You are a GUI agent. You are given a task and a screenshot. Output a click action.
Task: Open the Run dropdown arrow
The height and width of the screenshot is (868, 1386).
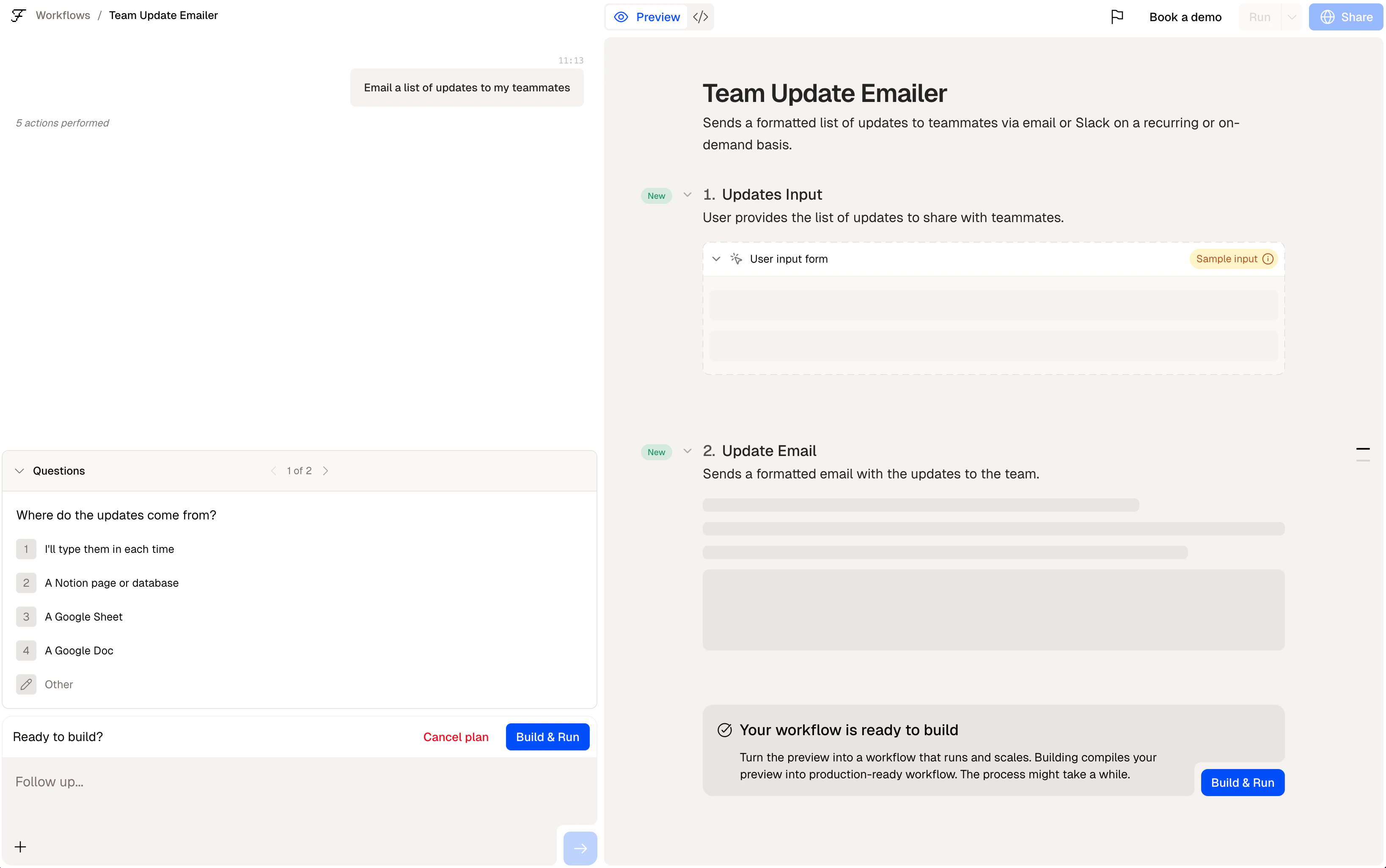click(x=1292, y=17)
